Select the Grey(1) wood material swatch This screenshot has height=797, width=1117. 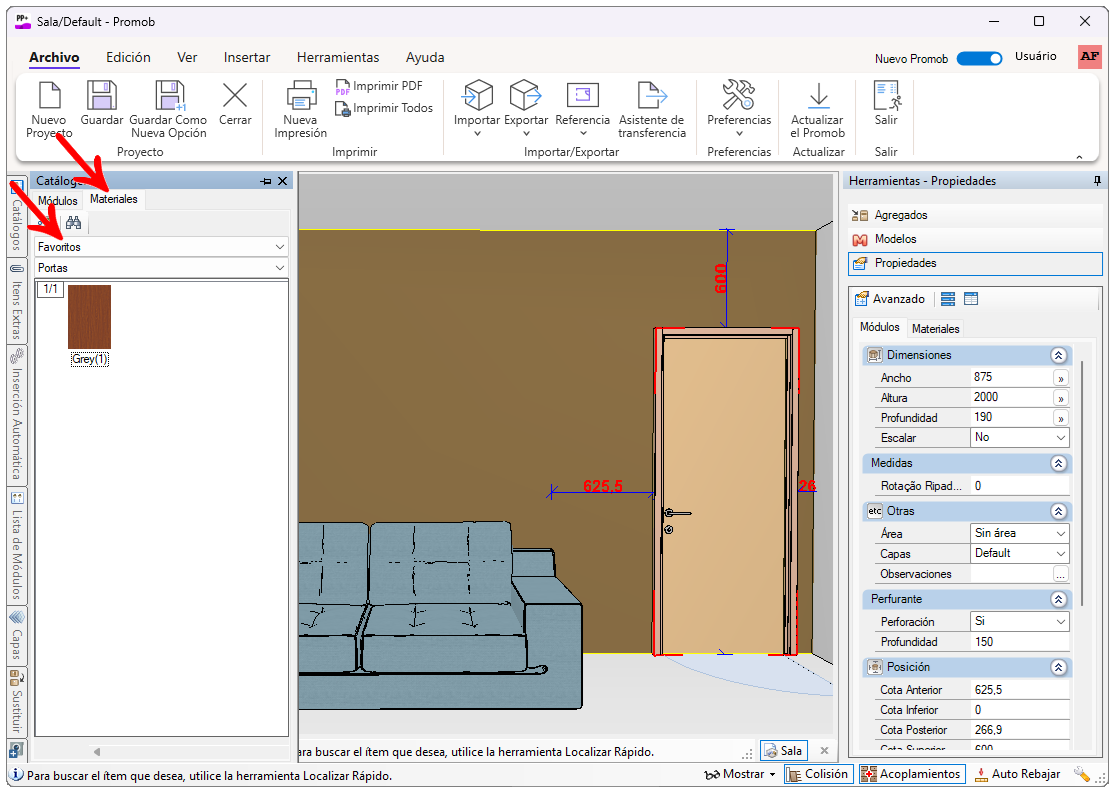(x=89, y=317)
